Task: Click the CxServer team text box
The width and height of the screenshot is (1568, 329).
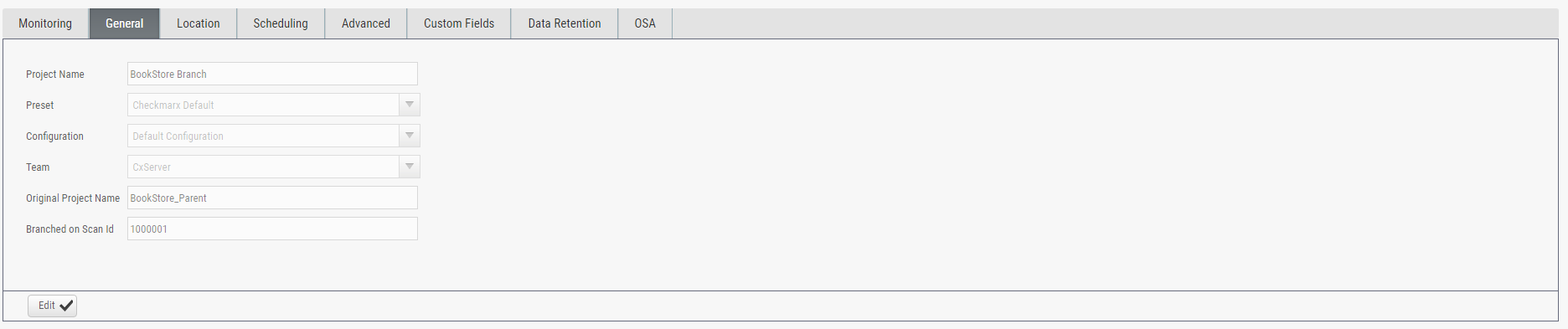Action: (x=263, y=167)
